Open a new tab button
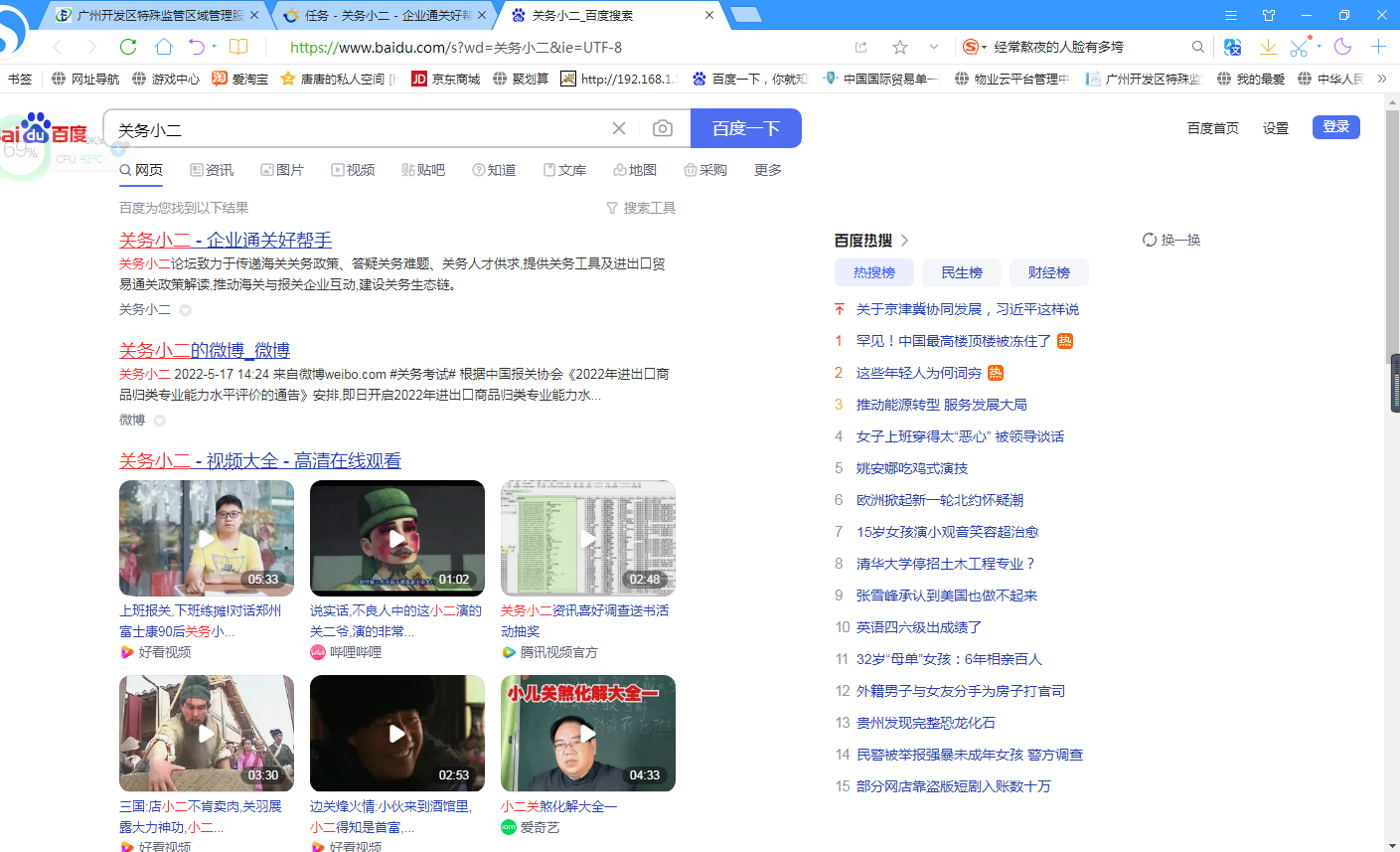The width and height of the screenshot is (1400, 852). click(x=745, y=15)
